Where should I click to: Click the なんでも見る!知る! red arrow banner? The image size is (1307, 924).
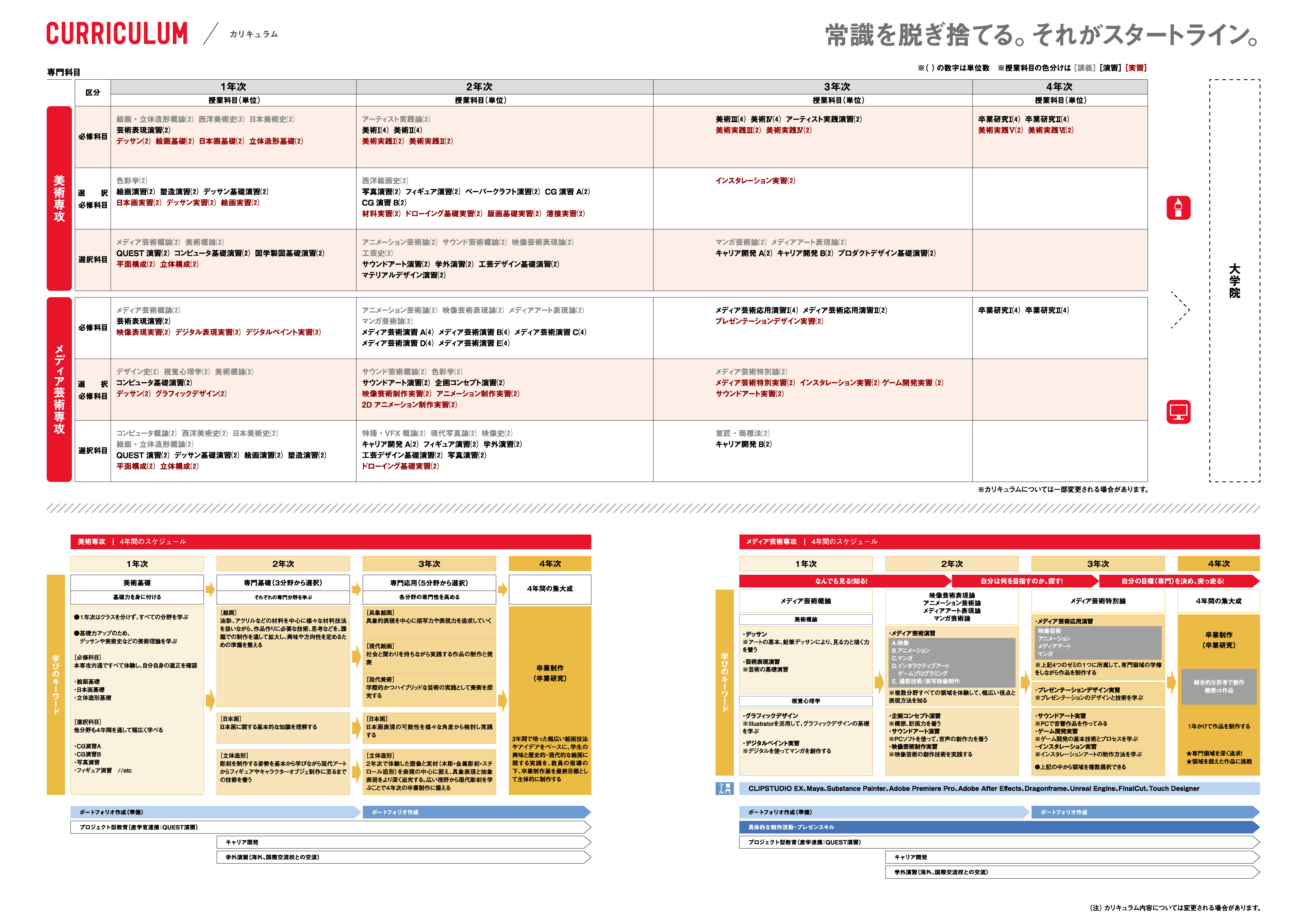pos(845,581)
